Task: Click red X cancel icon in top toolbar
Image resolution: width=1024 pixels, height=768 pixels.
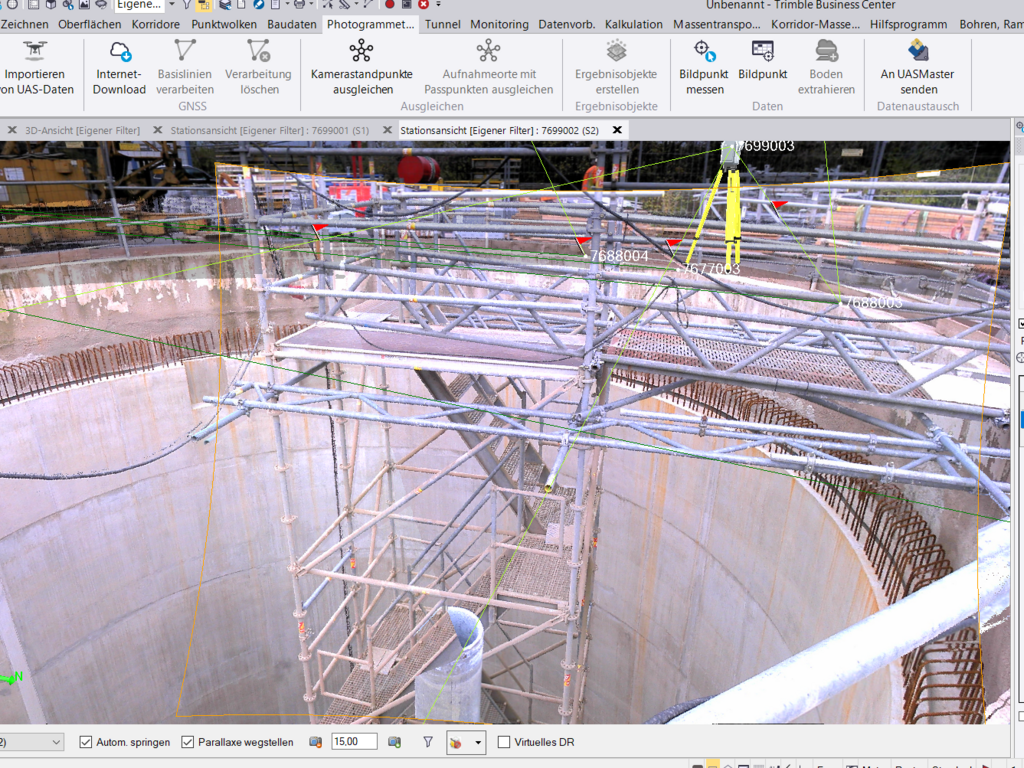Action: coord(423,5)
